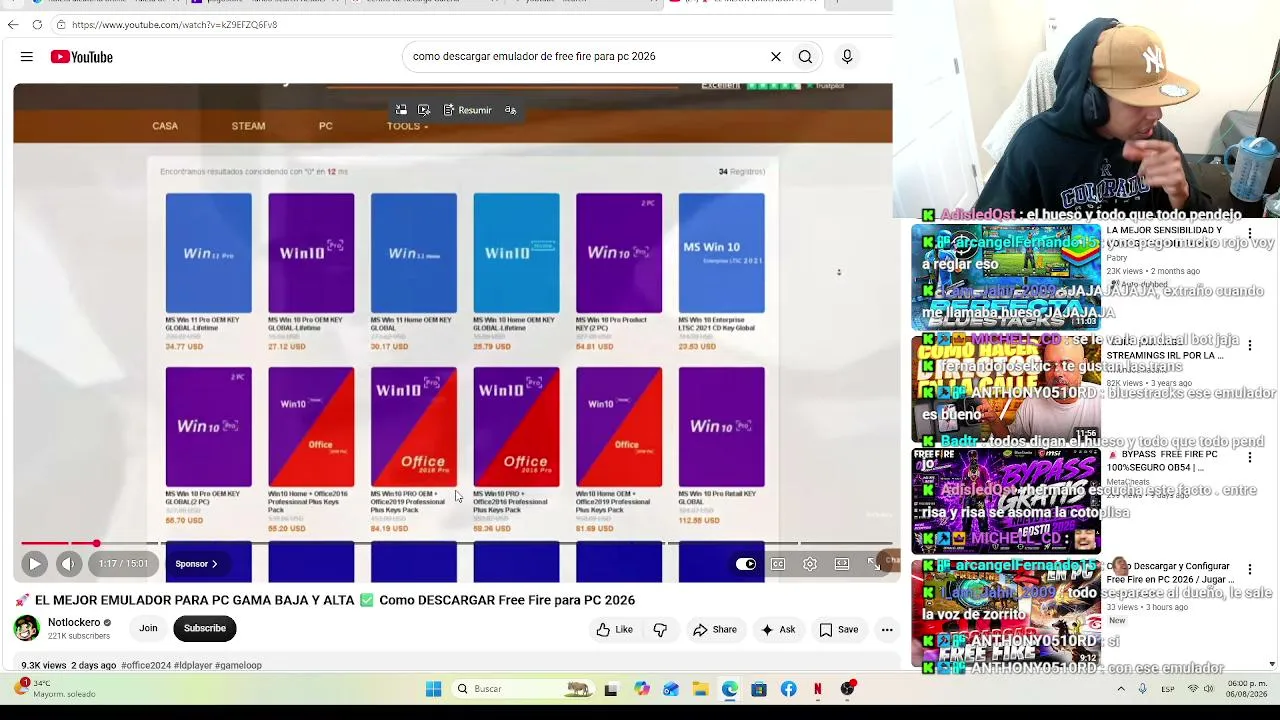
Task: Open Microsoft Store from the taskbar
Action: point(759,689)
